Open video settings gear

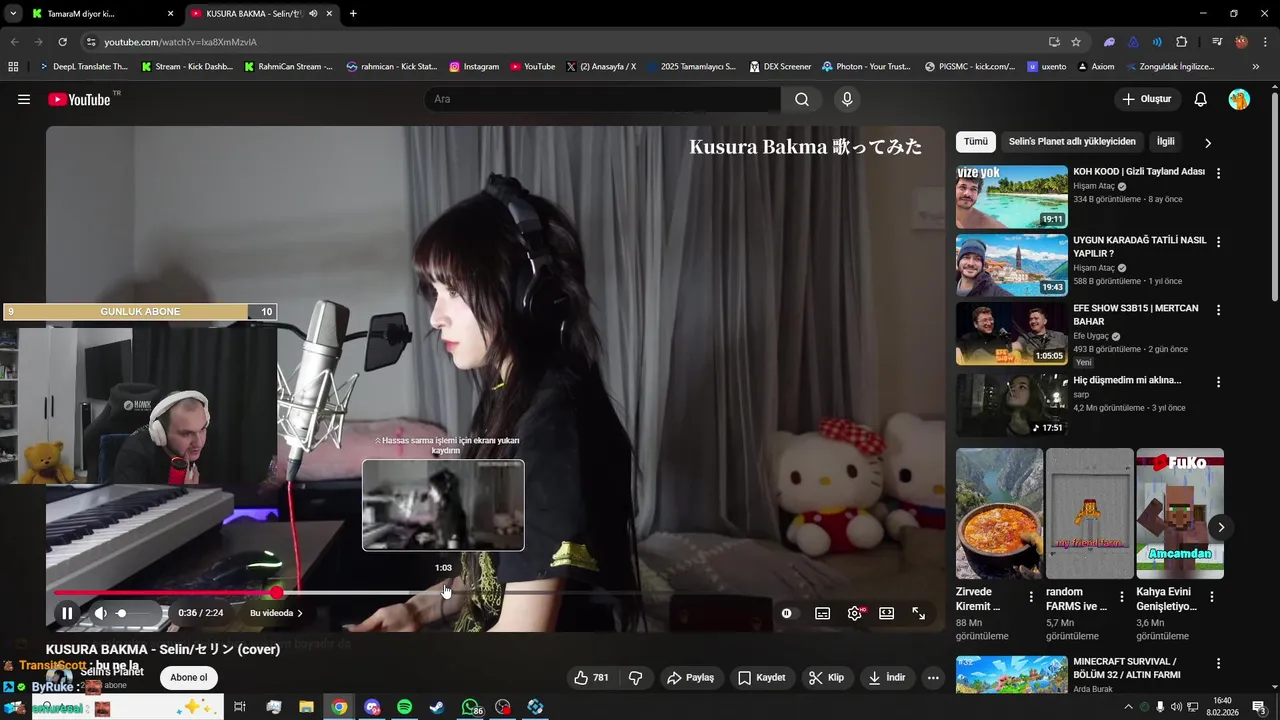coord(855,614)
